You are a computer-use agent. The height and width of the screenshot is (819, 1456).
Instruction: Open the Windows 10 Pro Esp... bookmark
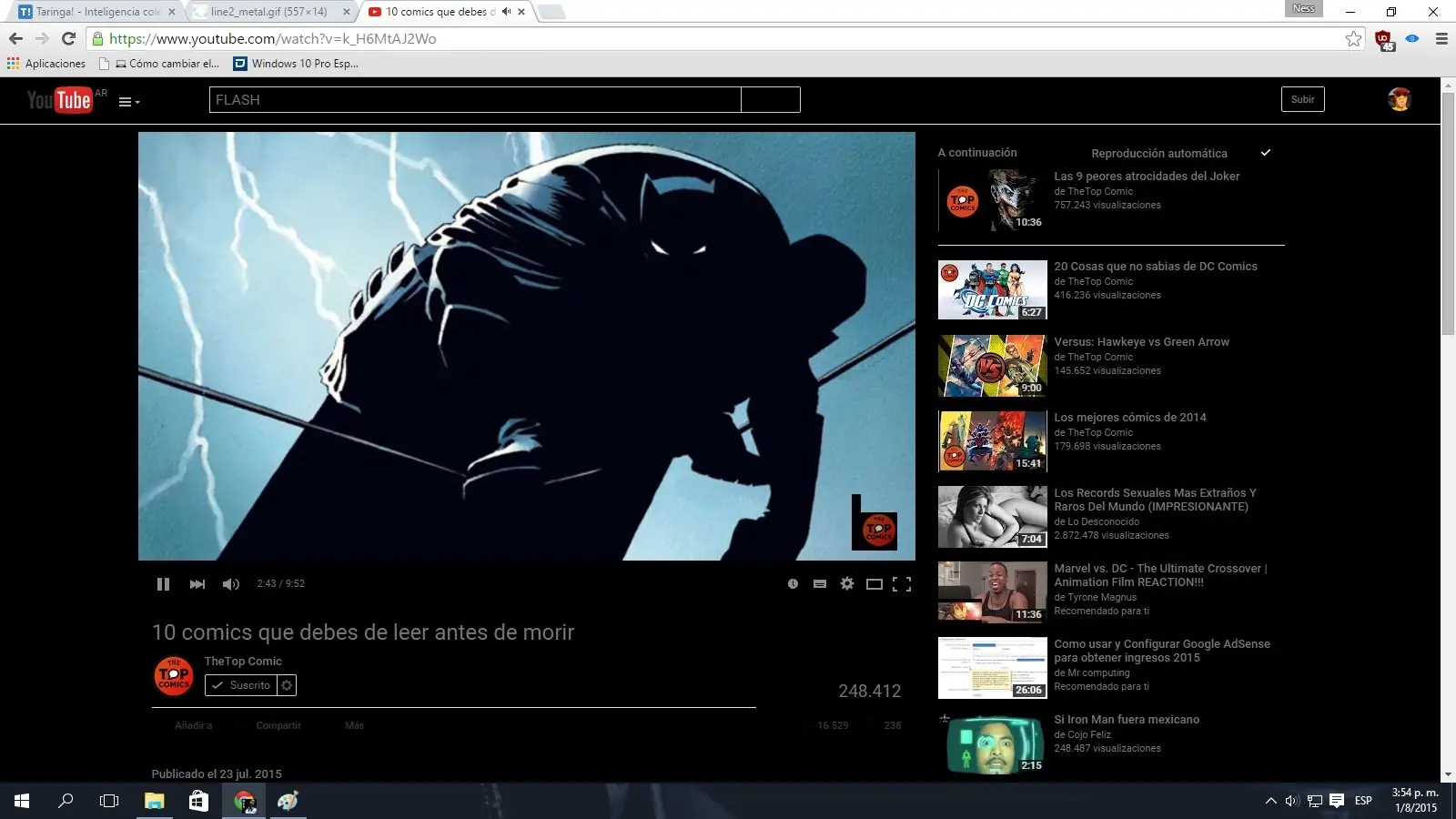[296, 64]
